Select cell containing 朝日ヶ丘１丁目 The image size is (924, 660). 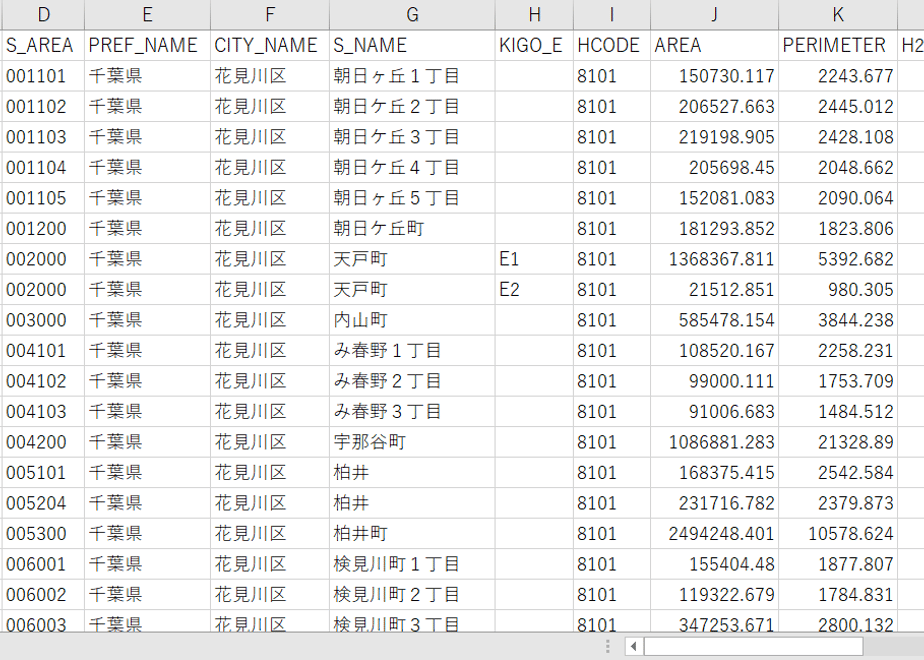click(x=412, y=76)
